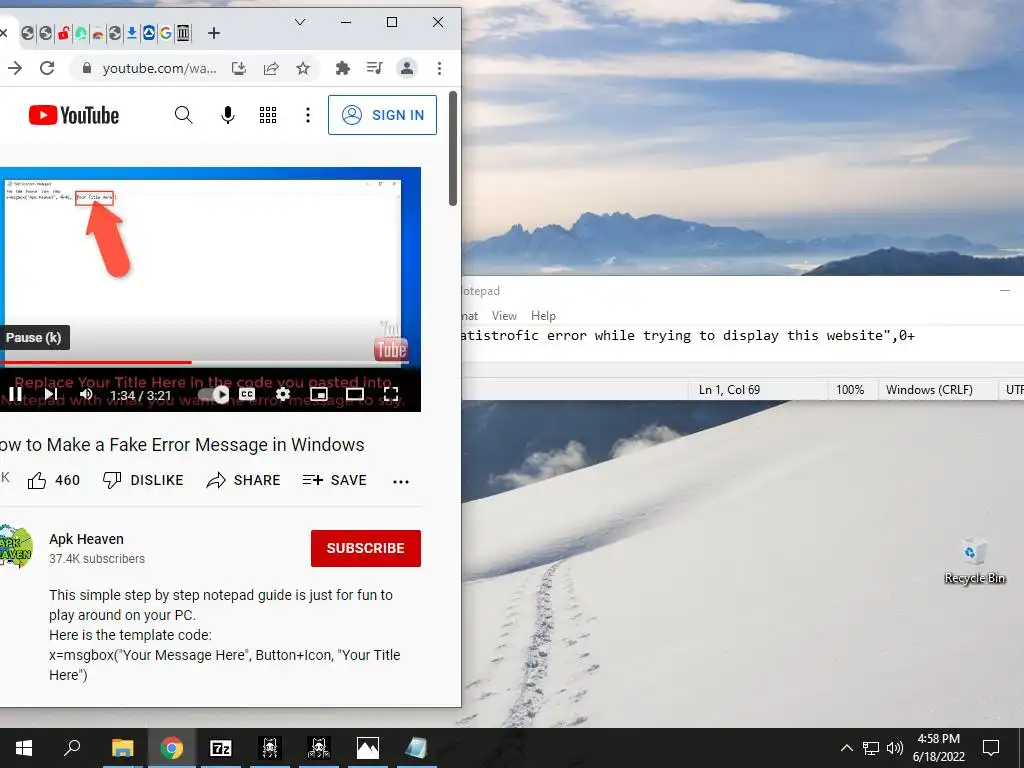1024x768 pixels.
Task: Toggle theater mode on the video
Action: click(355, 394)
